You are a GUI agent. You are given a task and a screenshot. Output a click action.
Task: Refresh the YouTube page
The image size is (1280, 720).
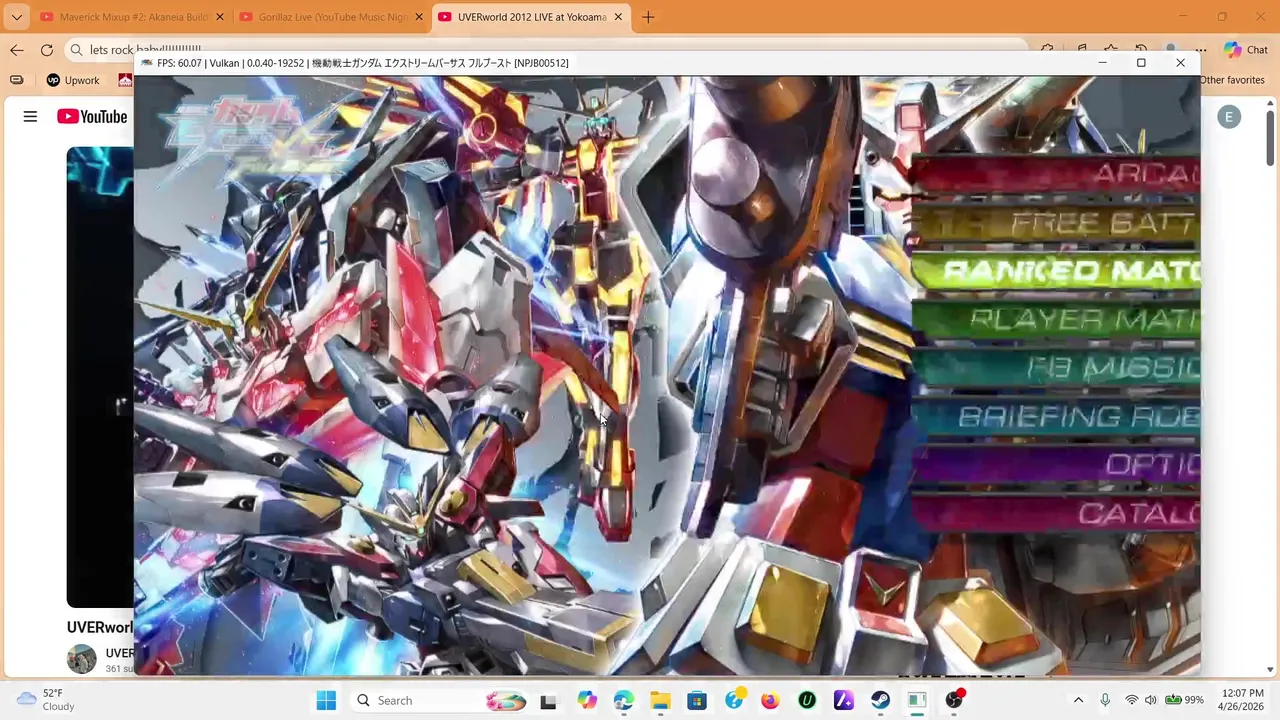coord(47,50)
